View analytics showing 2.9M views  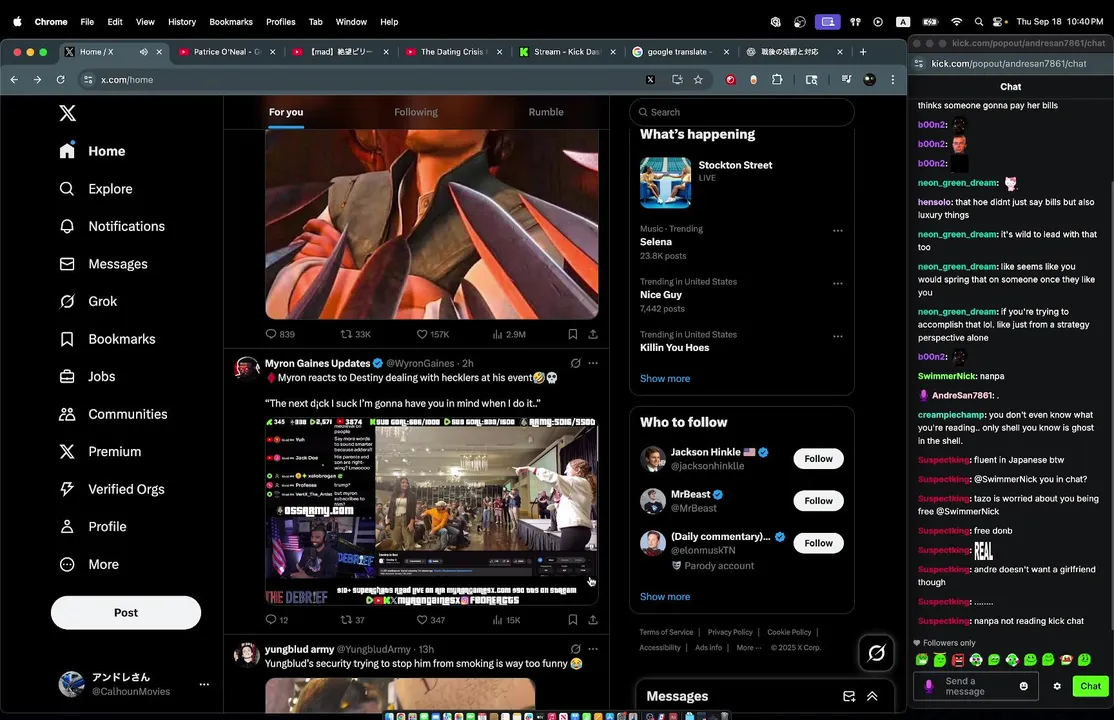click(x=509, y=334)
